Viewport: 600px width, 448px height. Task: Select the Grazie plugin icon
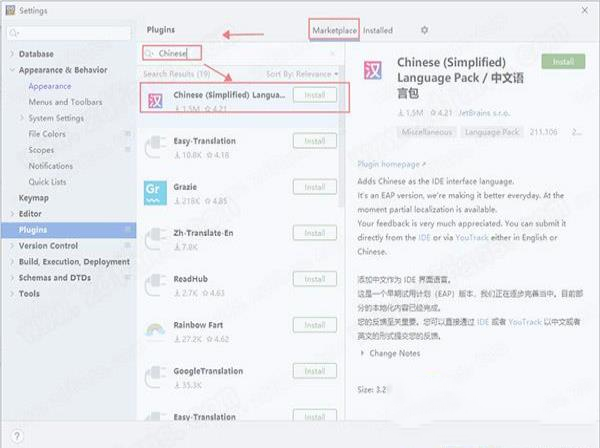[155, 191]
